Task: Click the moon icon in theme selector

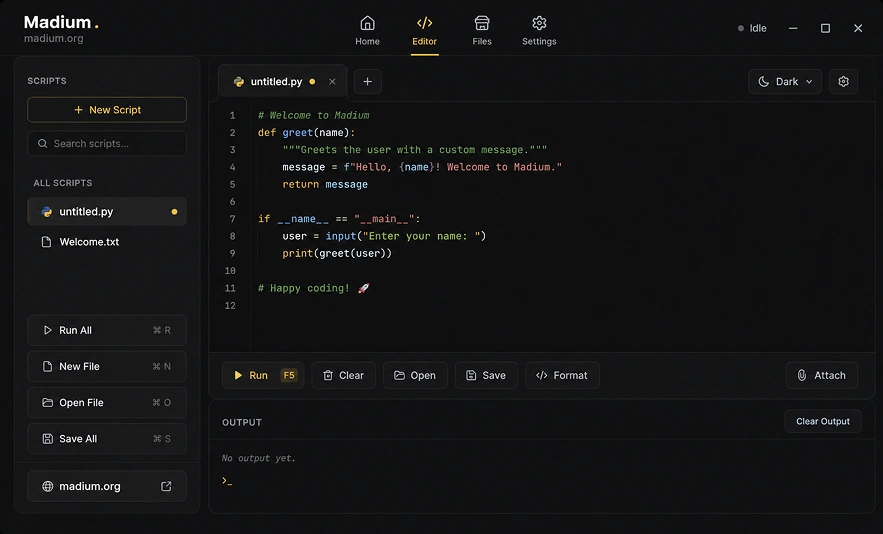Action: (x=764, y=82)
